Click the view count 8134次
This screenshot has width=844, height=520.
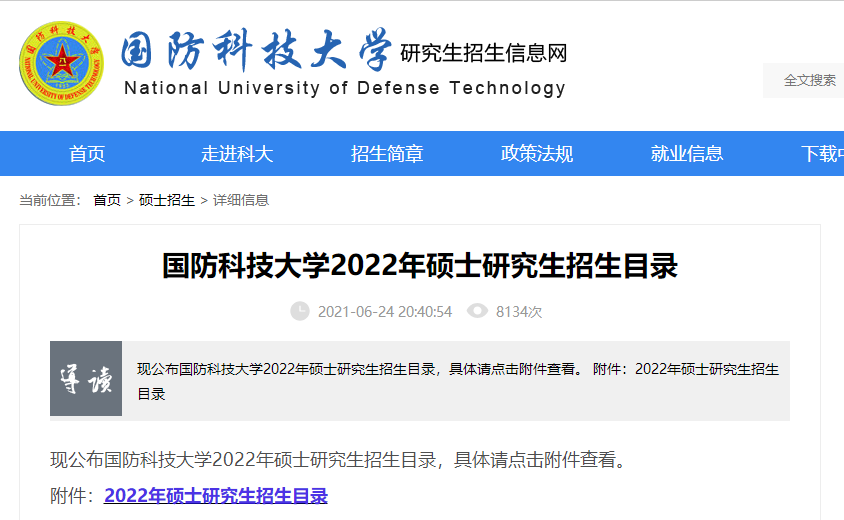point(519,312)
